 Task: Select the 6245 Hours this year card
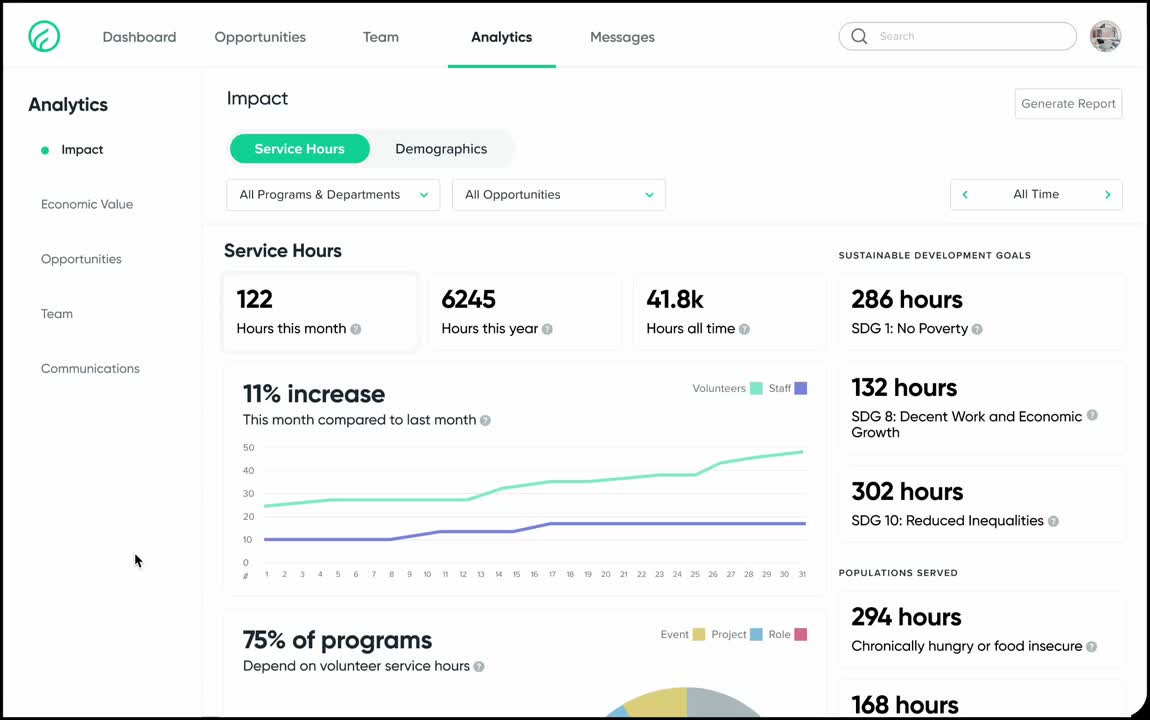click(x=525, y=312)
